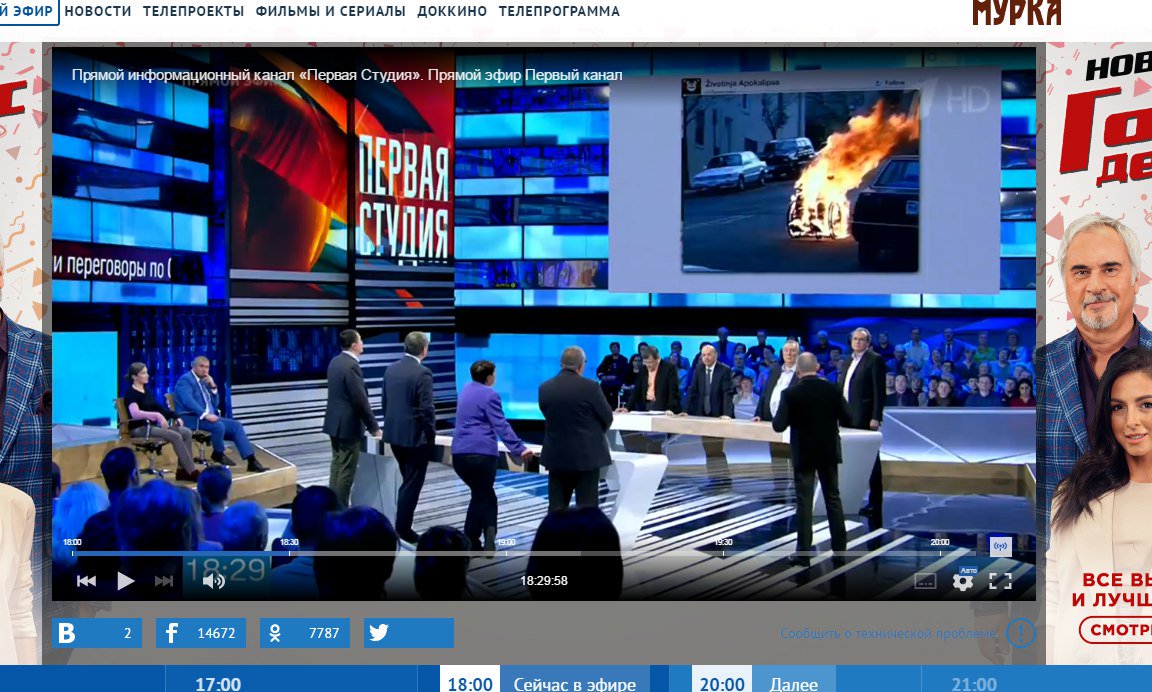Image resolution: width=1152 pixels, height=692 pixels.
Task: Select the ЭФИР tab in navigation
Action: click(28, 11)
